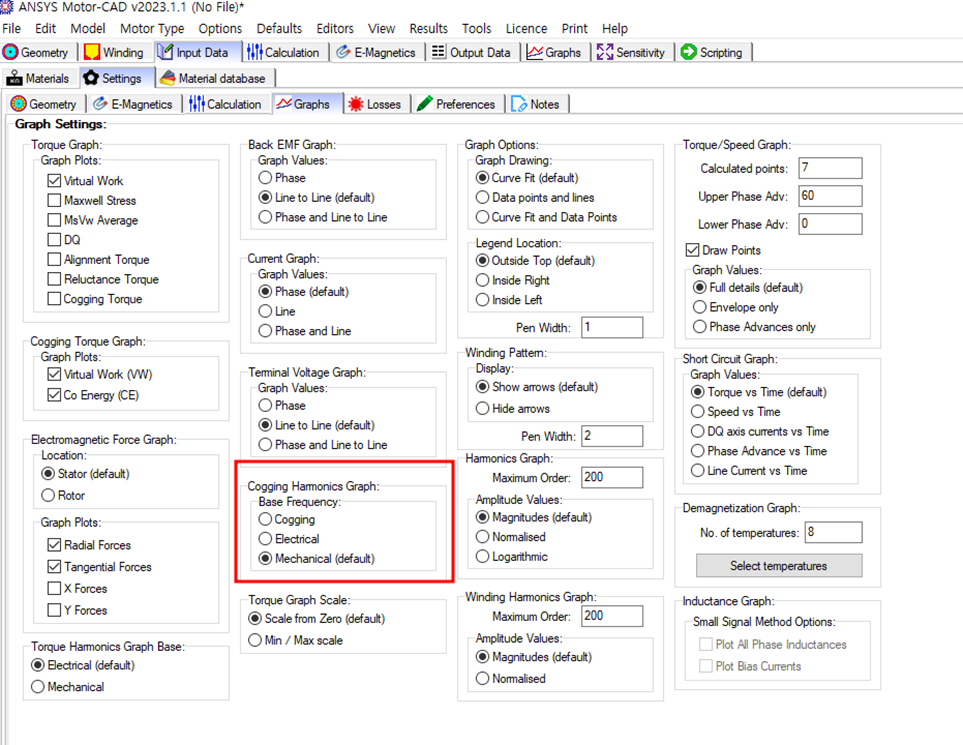Choose Hide arrows for winding pattern
The height and width of the screenshot is (745, 963).
[x=482, y=408]
